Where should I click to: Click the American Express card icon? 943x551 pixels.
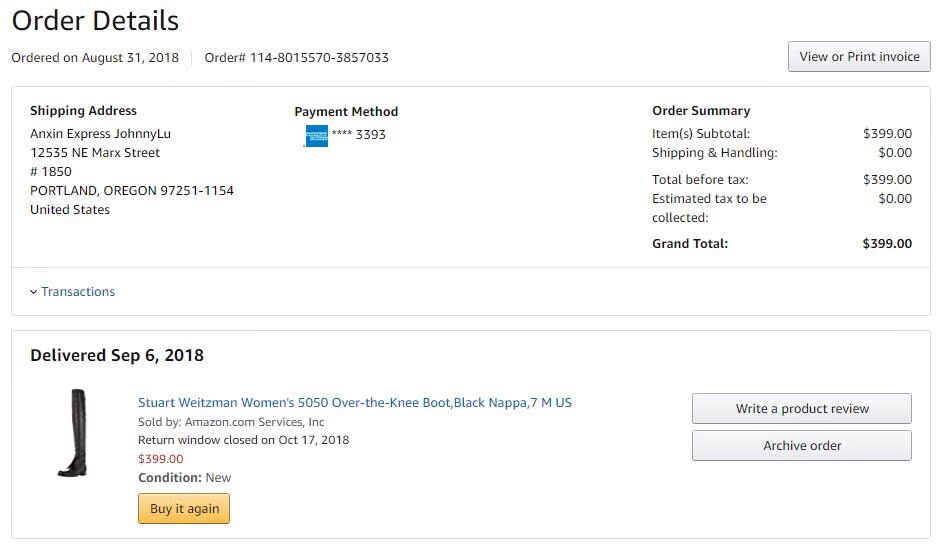coord(316,136)
